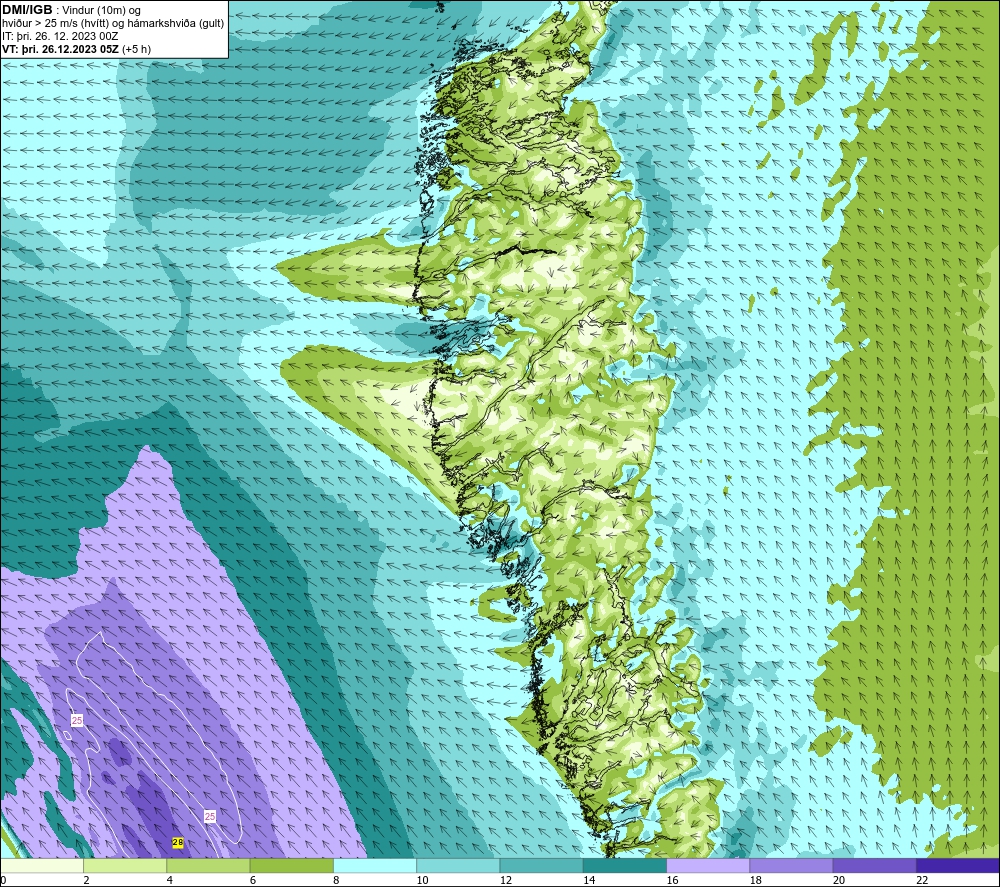Click the legend scale value 6
This screenshot has width=1000, height=887.
[253, 880]
